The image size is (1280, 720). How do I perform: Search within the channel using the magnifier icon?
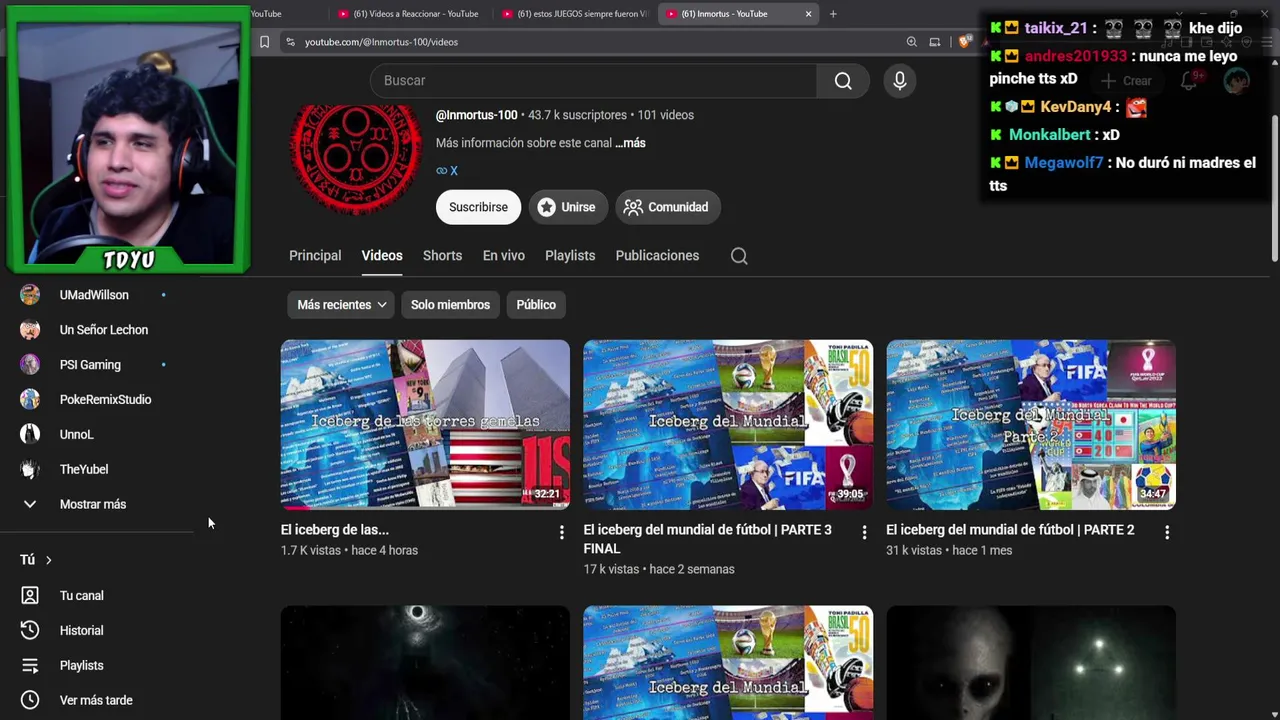[739, 256]
